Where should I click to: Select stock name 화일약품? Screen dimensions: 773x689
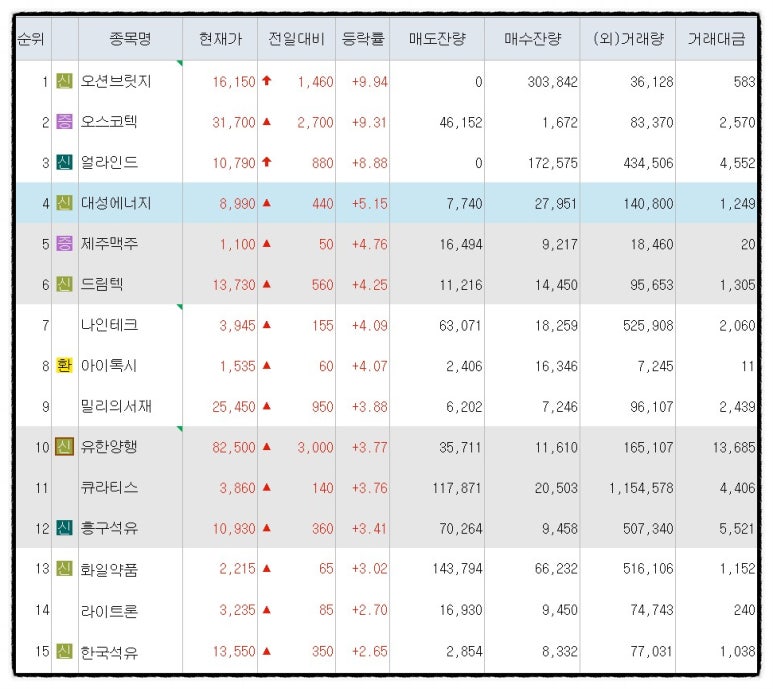tap(109, 569)
